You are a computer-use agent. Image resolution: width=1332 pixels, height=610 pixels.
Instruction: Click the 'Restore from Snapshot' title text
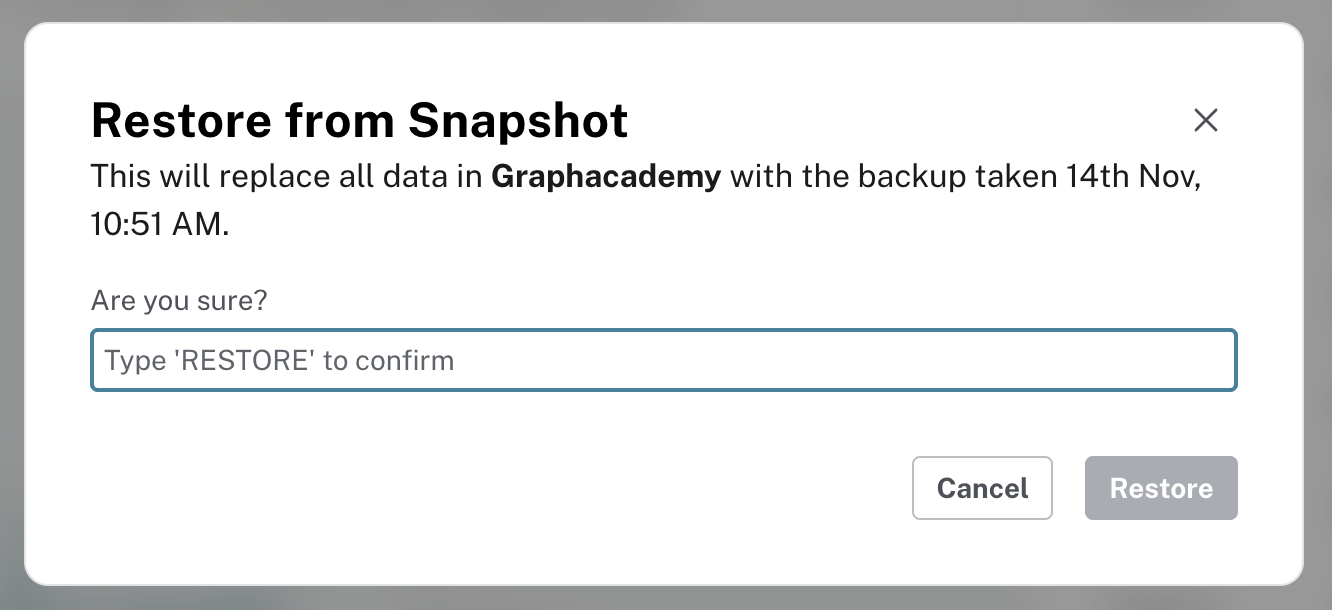359,120
